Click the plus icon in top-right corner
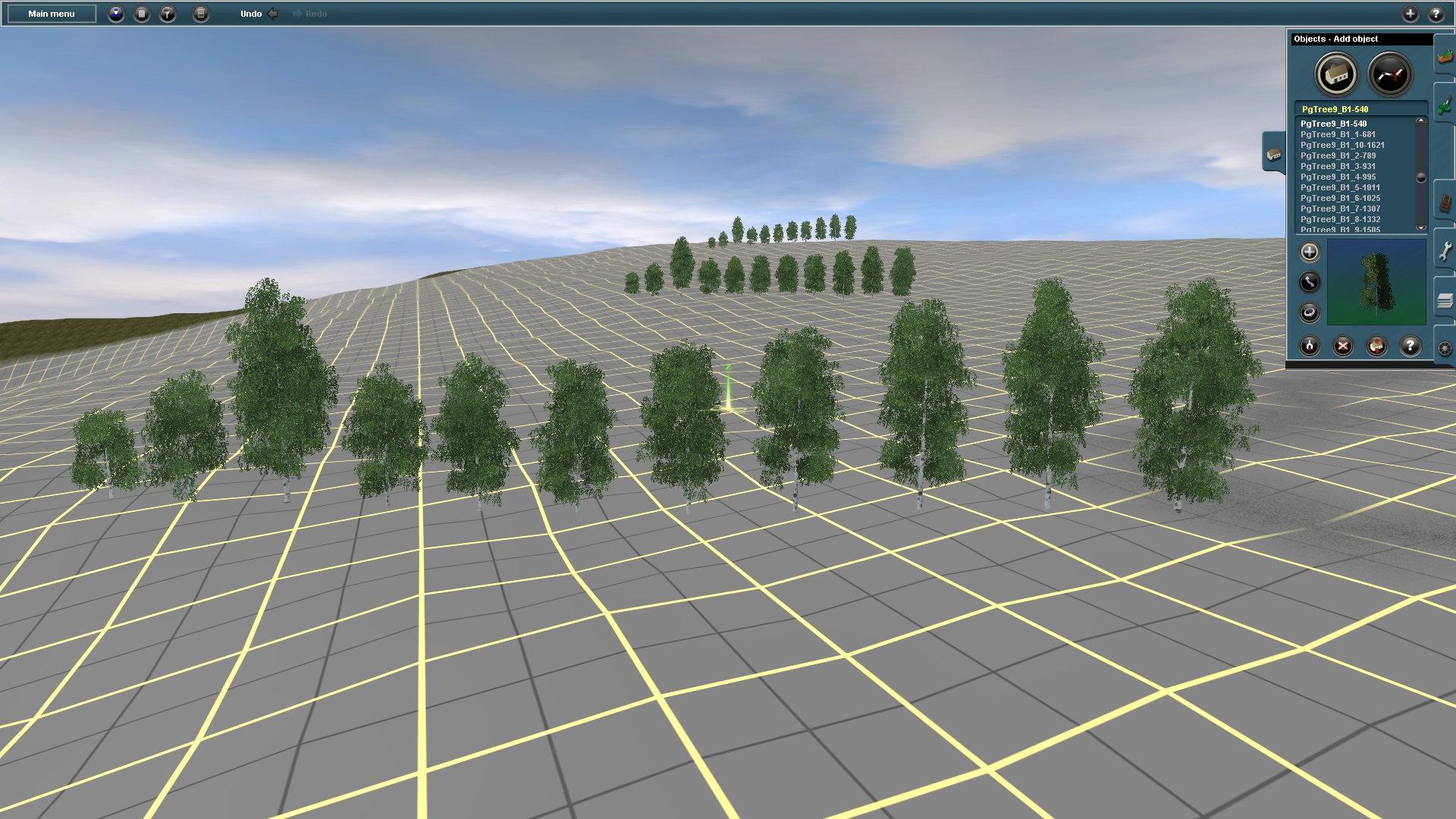The image size is (1456, 819). click(1410, 14)
